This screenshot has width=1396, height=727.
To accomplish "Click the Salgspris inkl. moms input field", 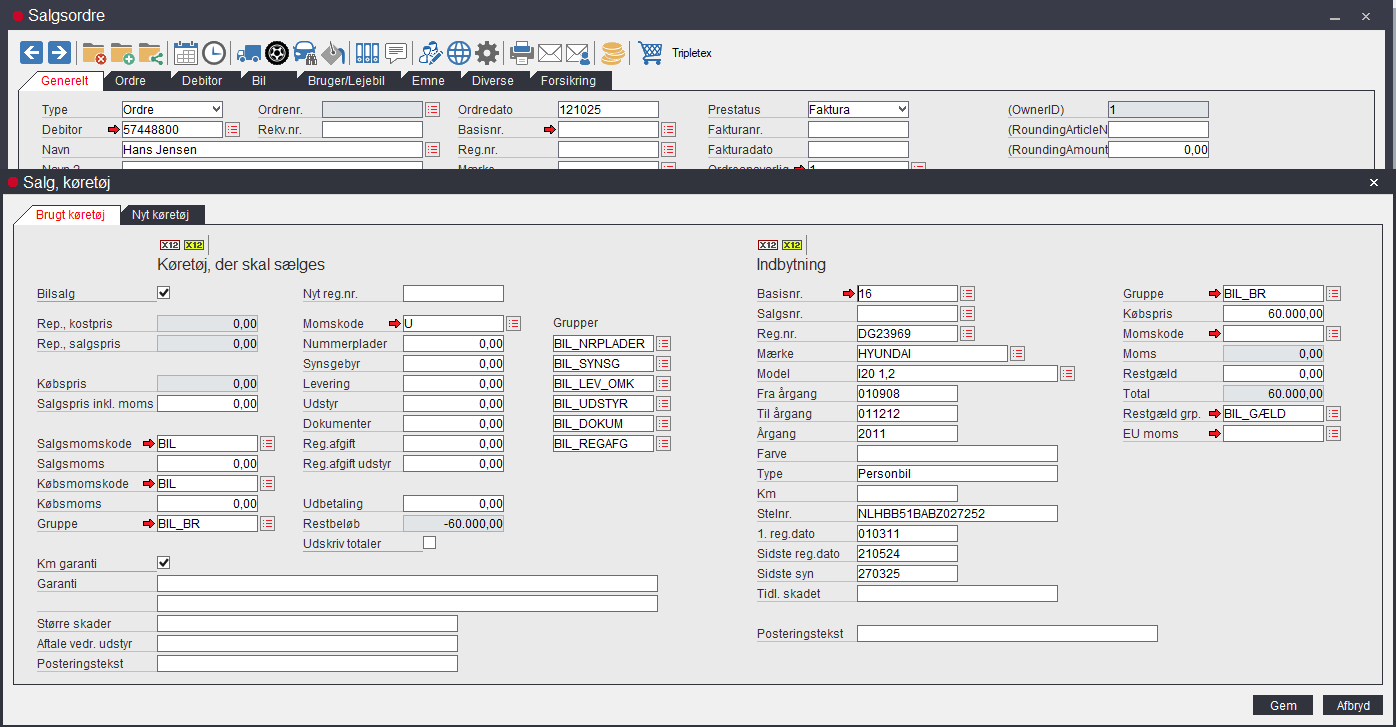I will pos(207,404).
